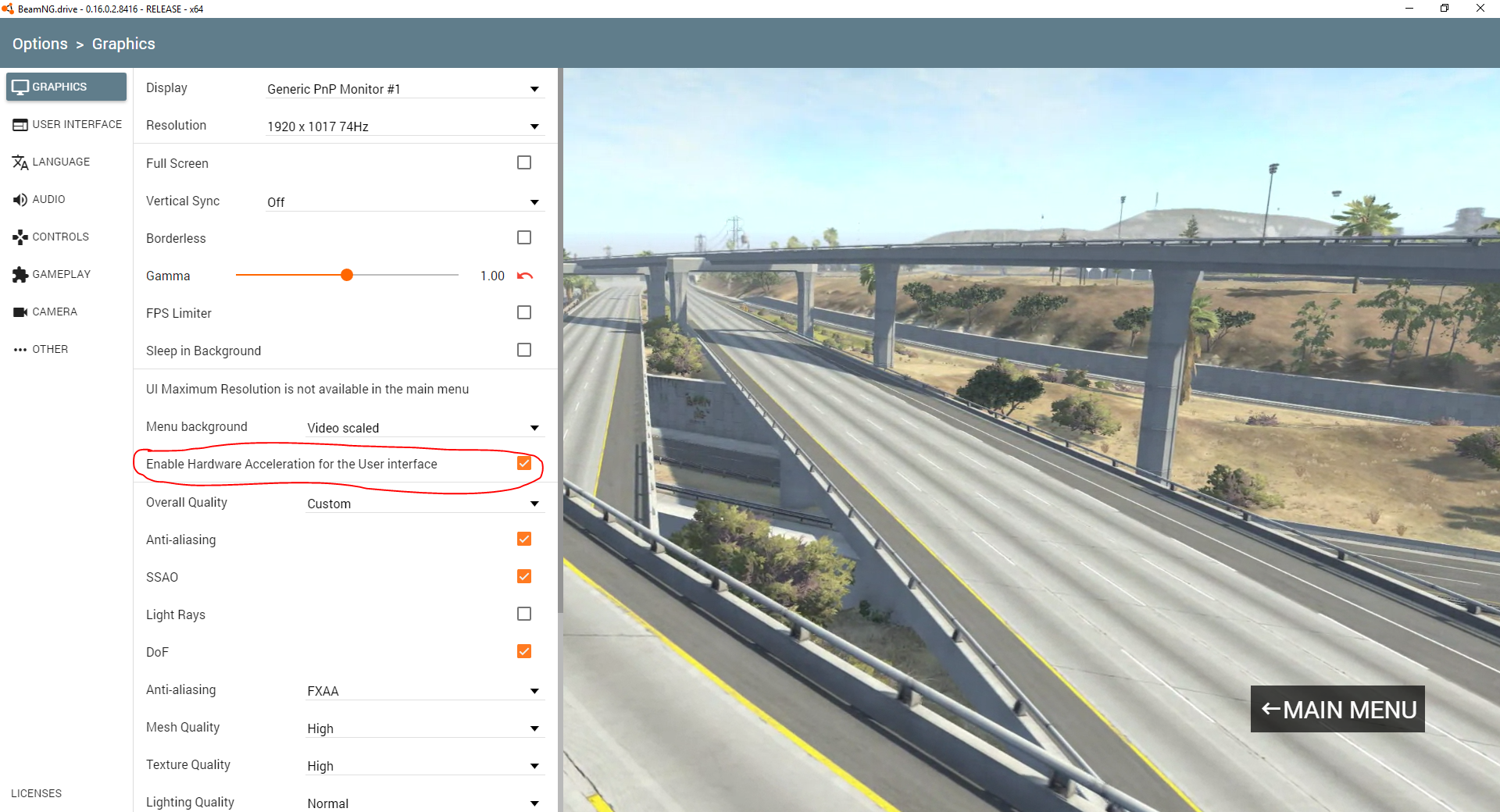Select the Graphics settings tab
Screen dimensions: 1500x812
(x=66, y=87)
